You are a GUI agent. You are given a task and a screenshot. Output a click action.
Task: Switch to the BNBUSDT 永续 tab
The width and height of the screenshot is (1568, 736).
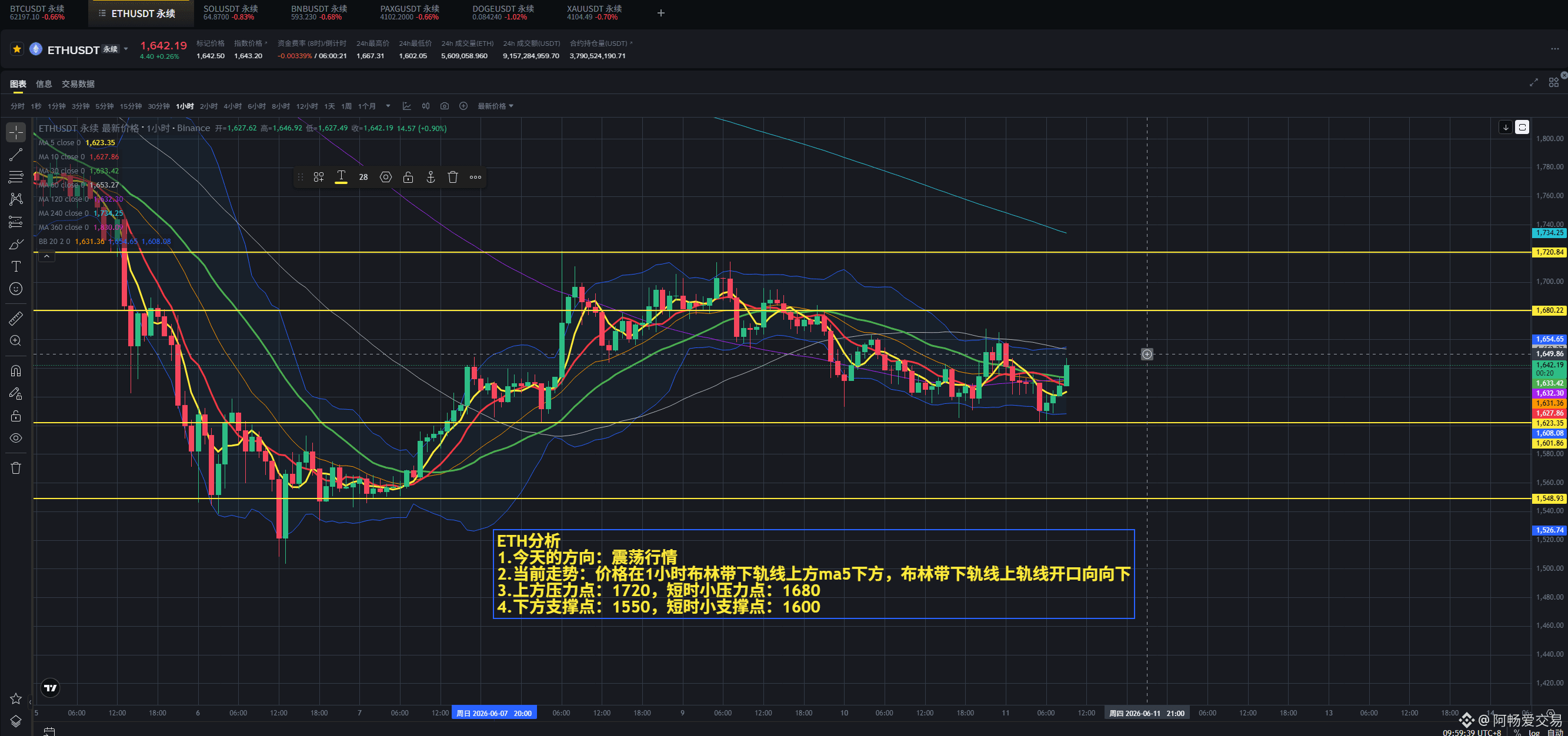pos(319,13)
